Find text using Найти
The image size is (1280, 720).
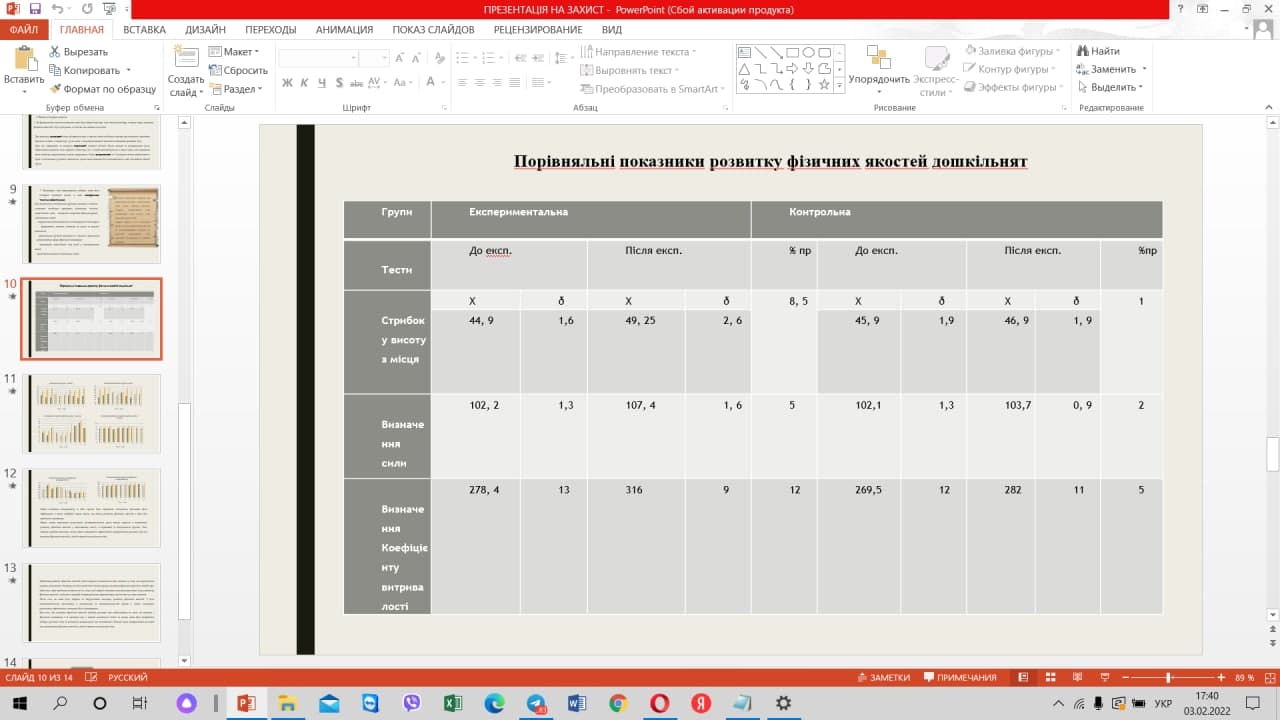1098,51
